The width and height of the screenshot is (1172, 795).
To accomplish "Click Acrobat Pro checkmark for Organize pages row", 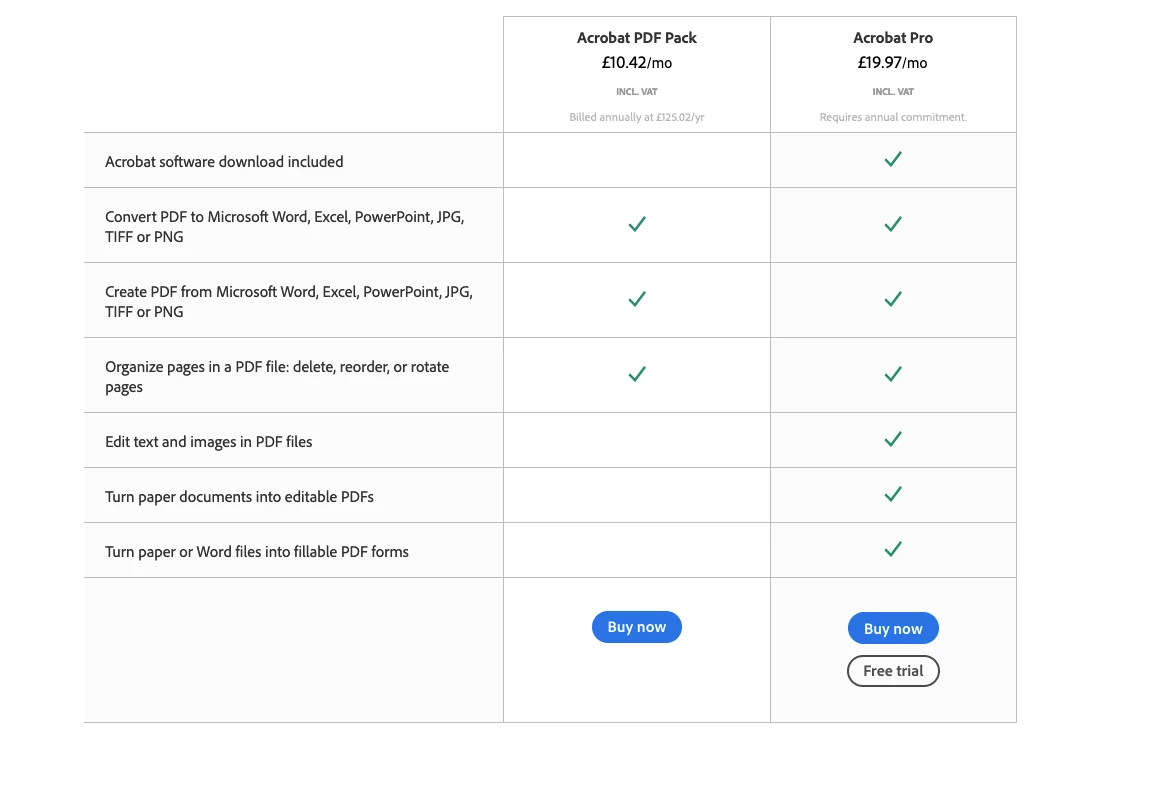I will [x=892, y=374].
